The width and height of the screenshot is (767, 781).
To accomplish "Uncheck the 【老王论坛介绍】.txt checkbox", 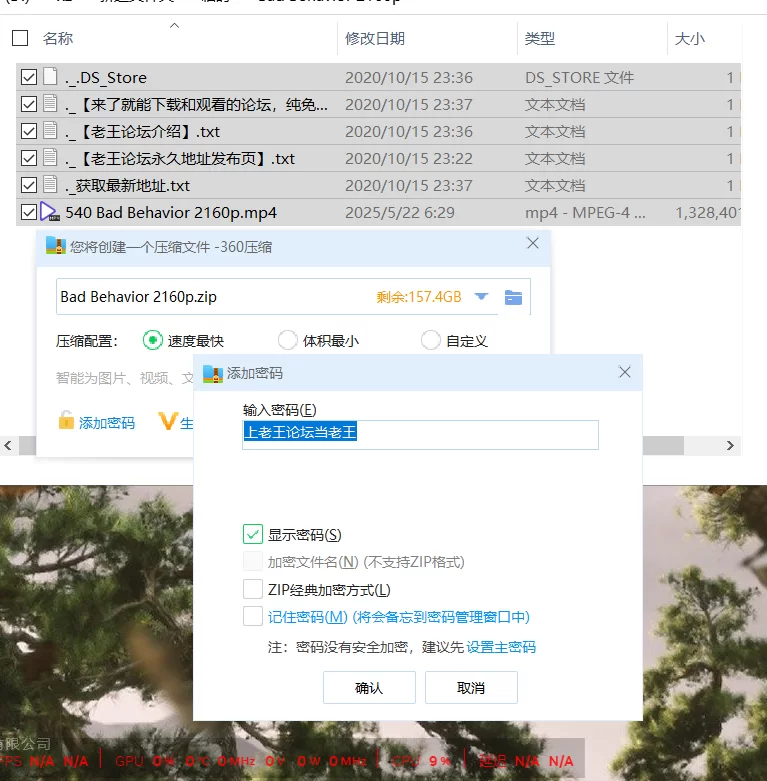I will coord(29,131).
